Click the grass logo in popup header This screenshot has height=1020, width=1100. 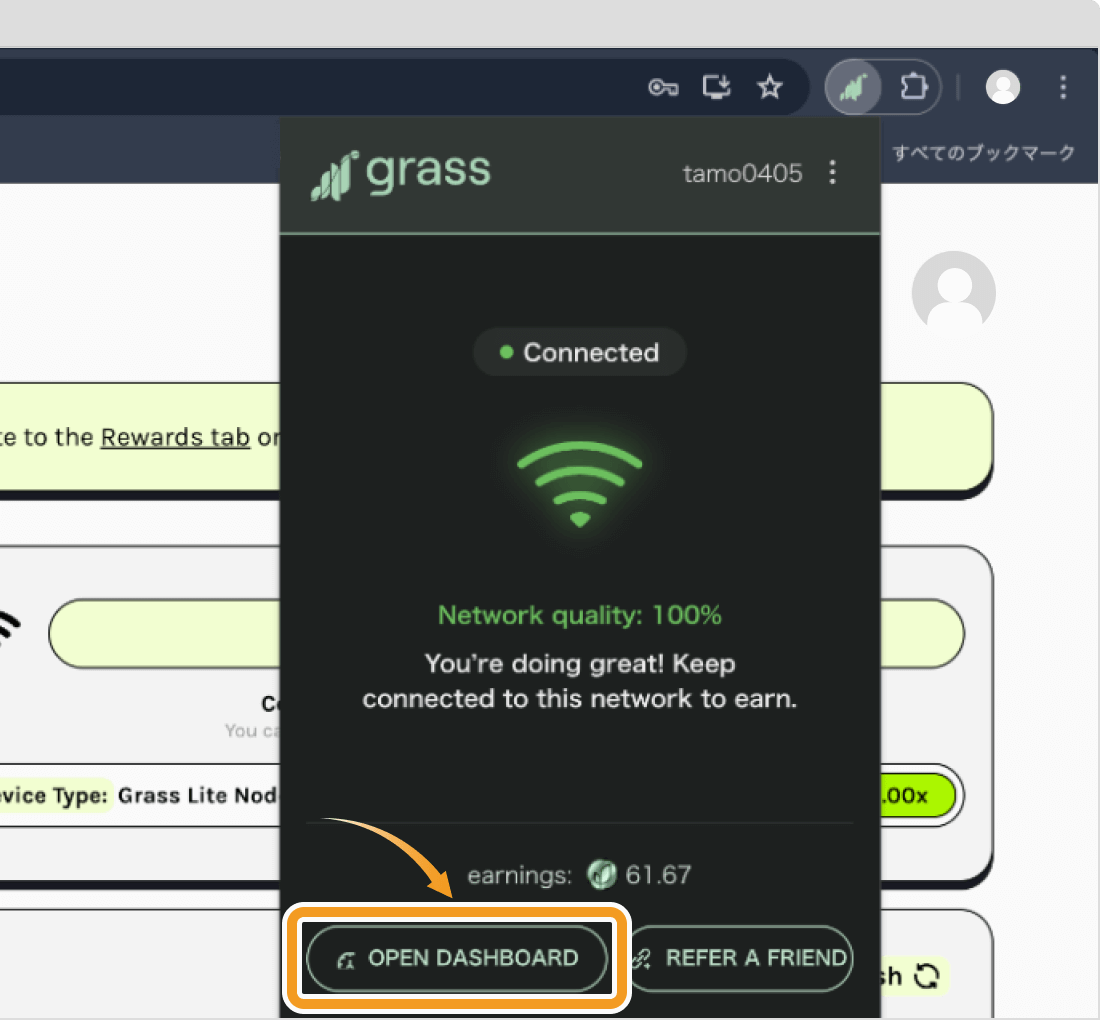401,174
